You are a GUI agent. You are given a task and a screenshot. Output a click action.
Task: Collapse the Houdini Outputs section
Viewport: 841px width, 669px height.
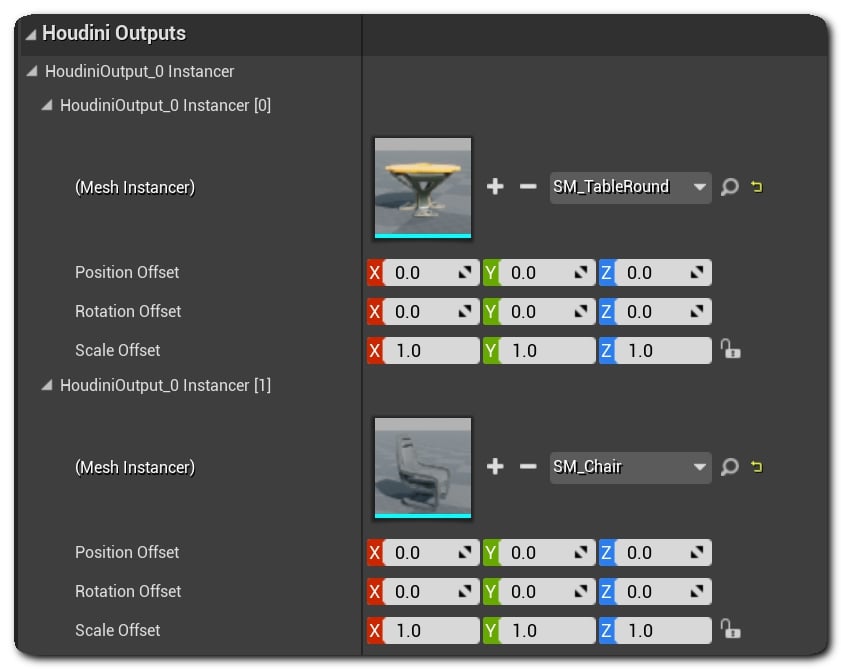[31, 35]
